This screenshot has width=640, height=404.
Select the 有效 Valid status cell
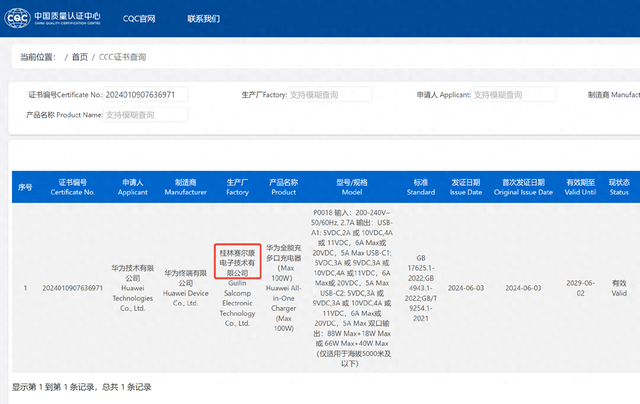(619, 288)
